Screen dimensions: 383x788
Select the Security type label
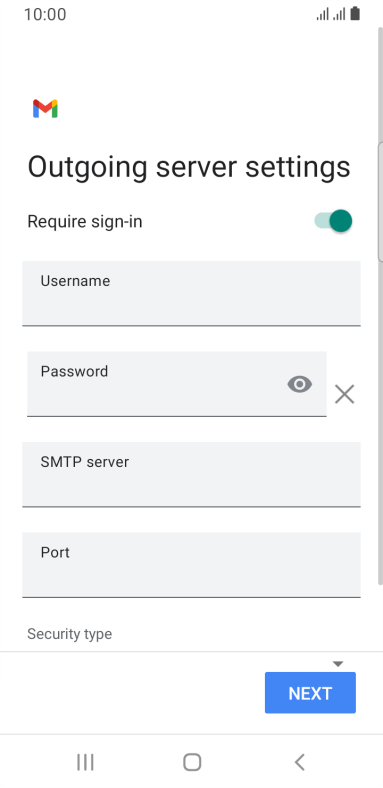[x=69, y=634]
